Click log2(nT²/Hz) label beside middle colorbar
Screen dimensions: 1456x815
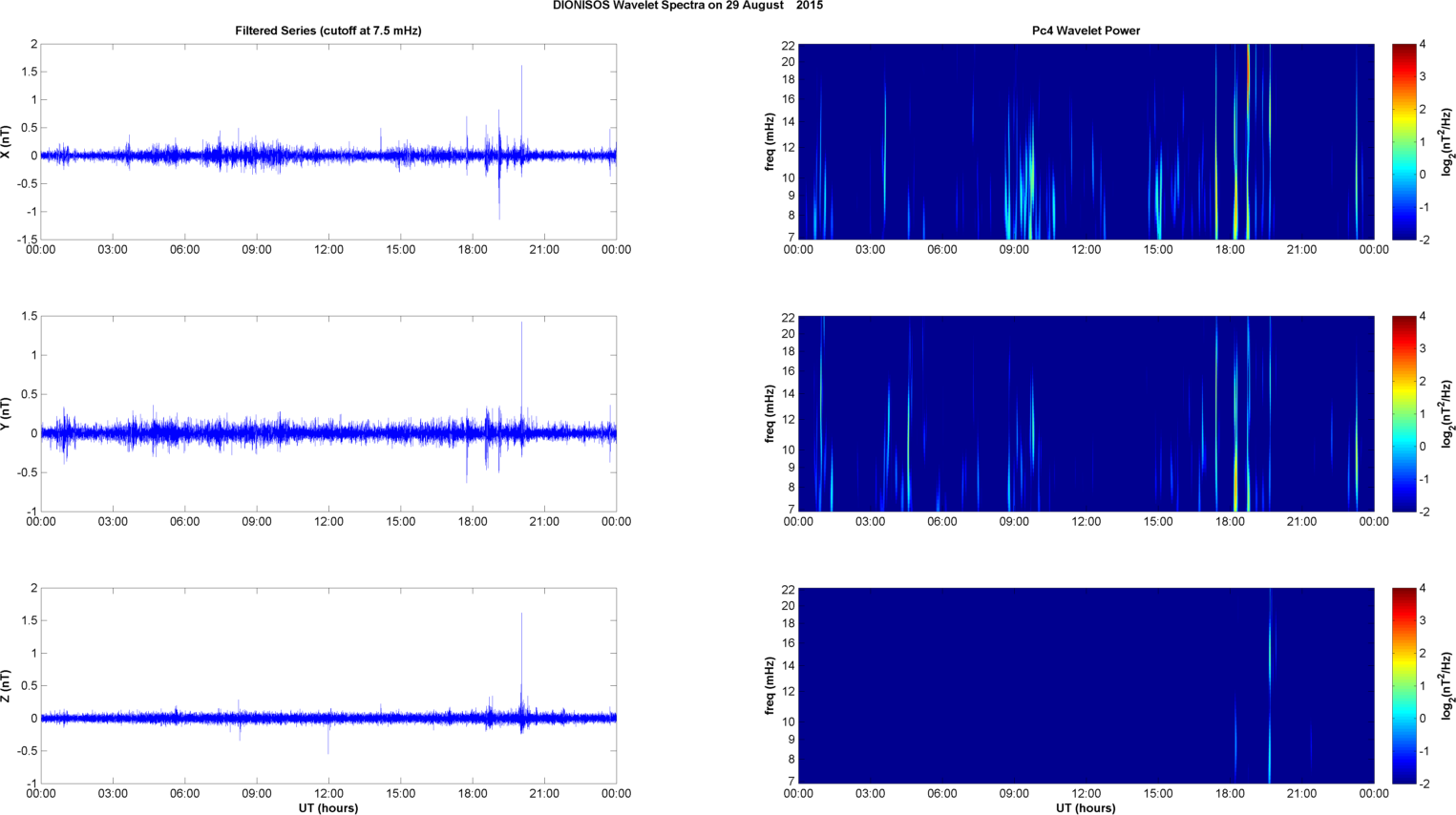(x=1448, y=413)
